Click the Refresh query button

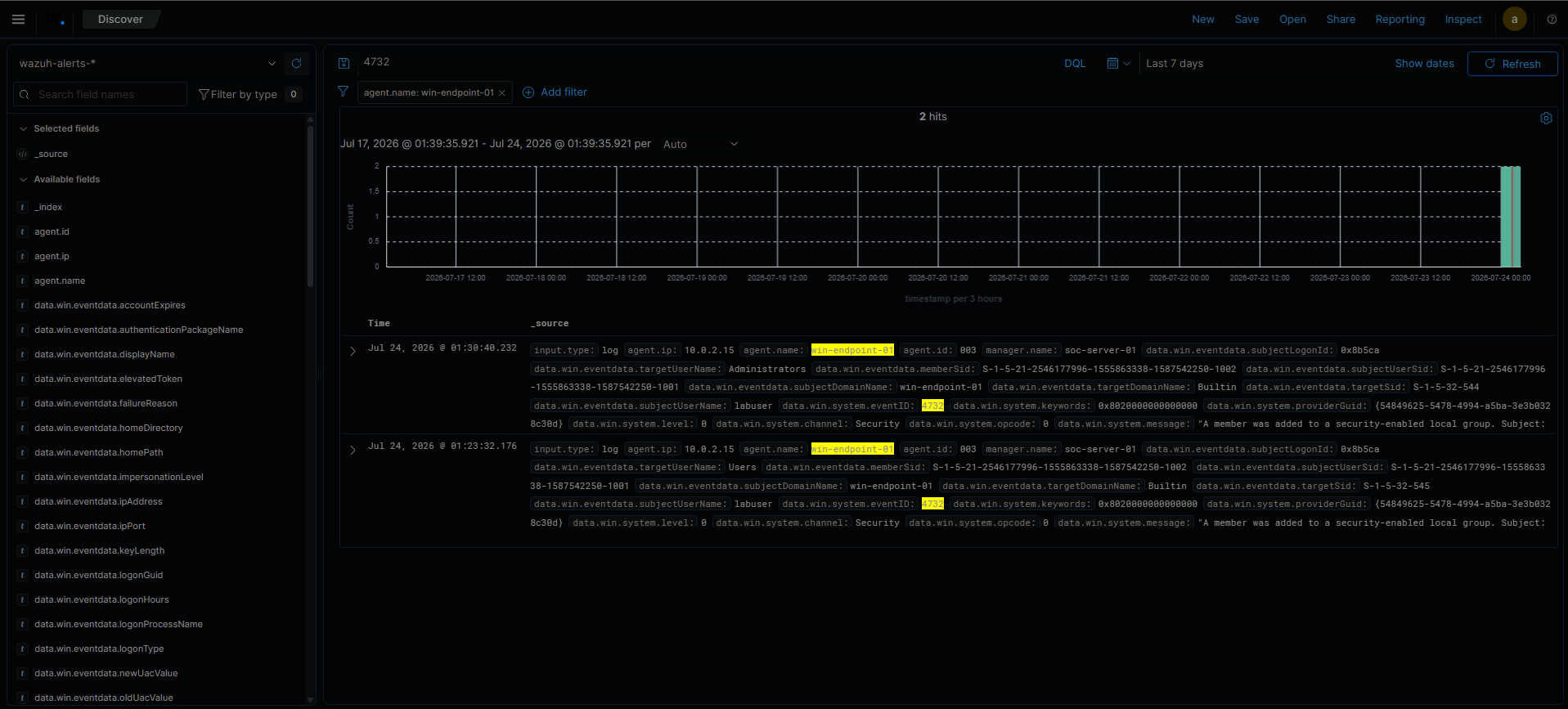click(1512, 64)
